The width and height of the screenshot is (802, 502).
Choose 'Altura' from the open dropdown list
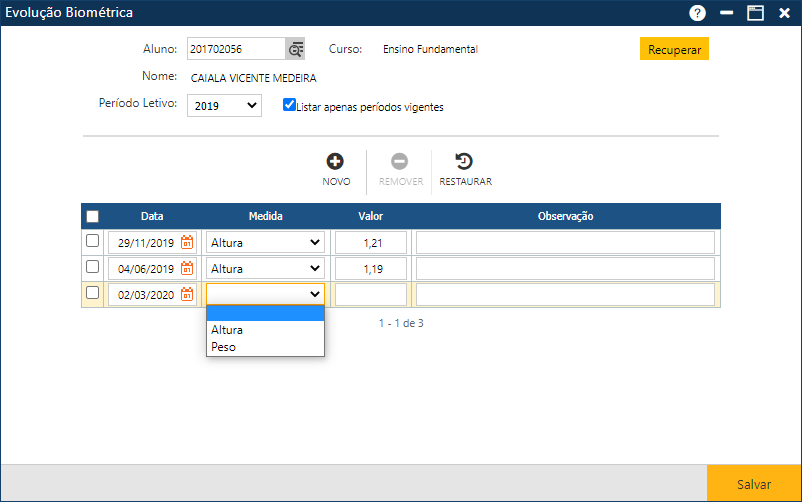(227, 330)
